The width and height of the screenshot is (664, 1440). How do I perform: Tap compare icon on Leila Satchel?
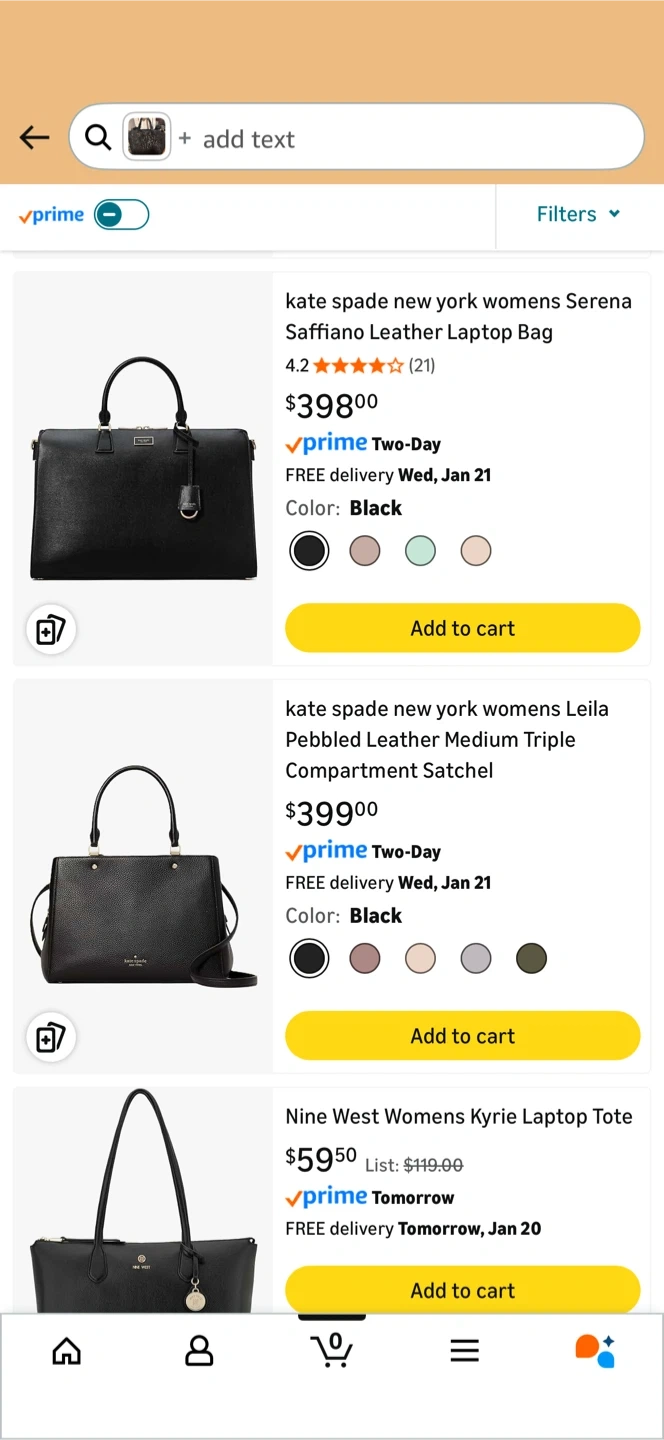[x=50, y=1038]
